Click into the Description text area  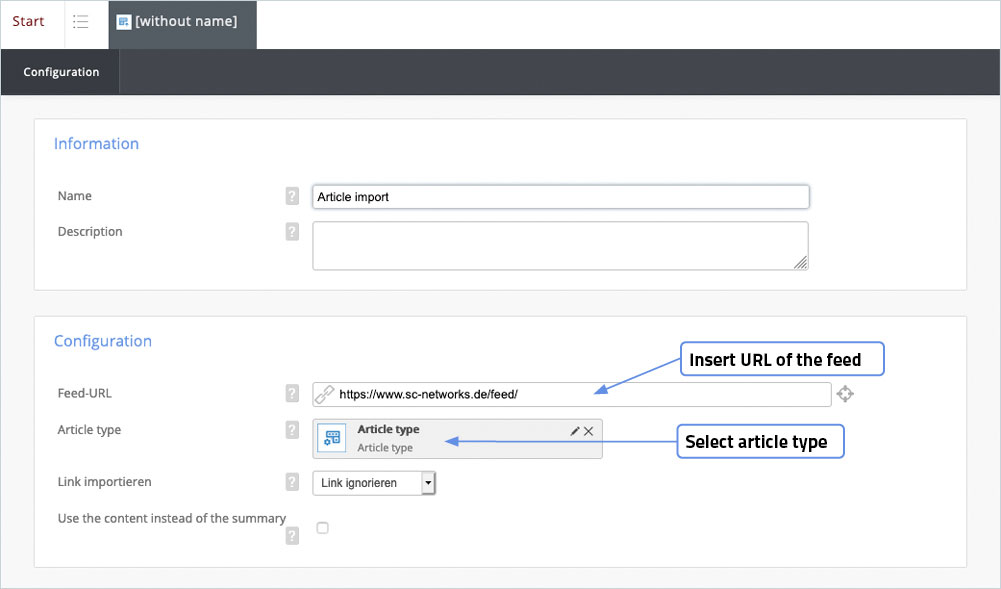coord(561,246)
